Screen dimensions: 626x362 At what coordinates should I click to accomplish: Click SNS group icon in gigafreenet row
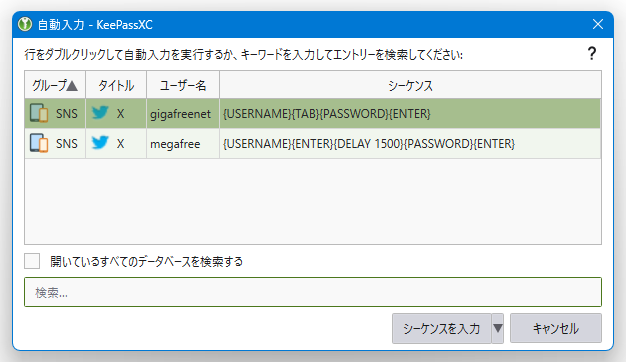[39, 113]
